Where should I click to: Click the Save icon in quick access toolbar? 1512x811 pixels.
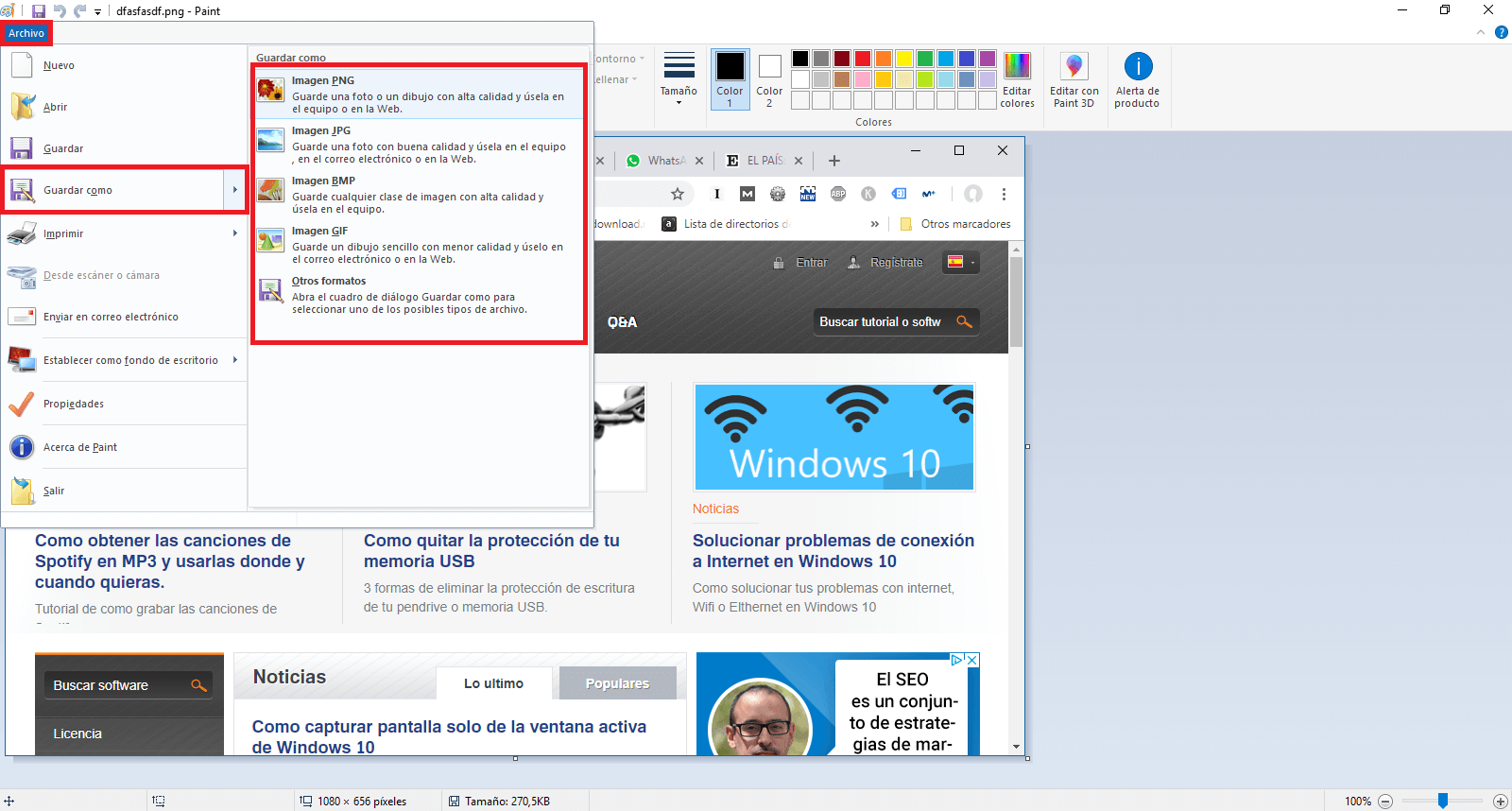coord(39,11)
